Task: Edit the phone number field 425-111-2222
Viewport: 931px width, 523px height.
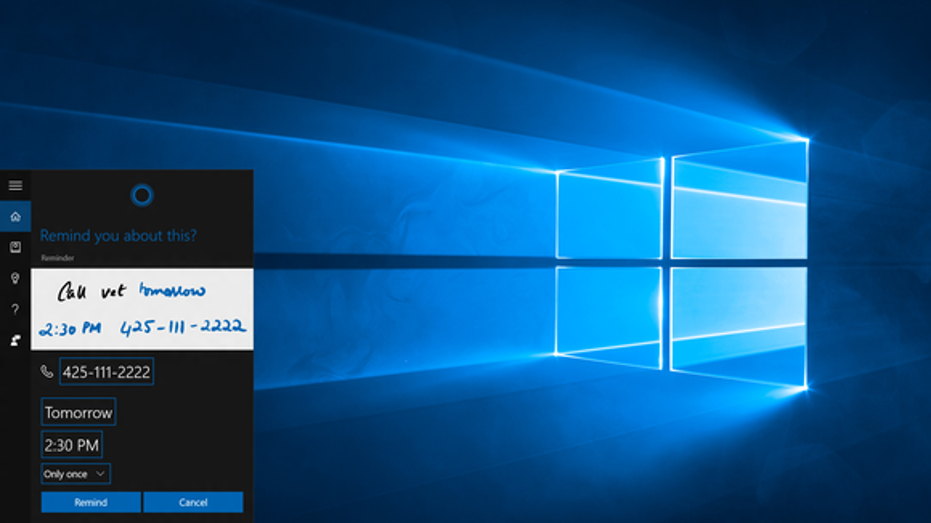Action: click(106, 372)
